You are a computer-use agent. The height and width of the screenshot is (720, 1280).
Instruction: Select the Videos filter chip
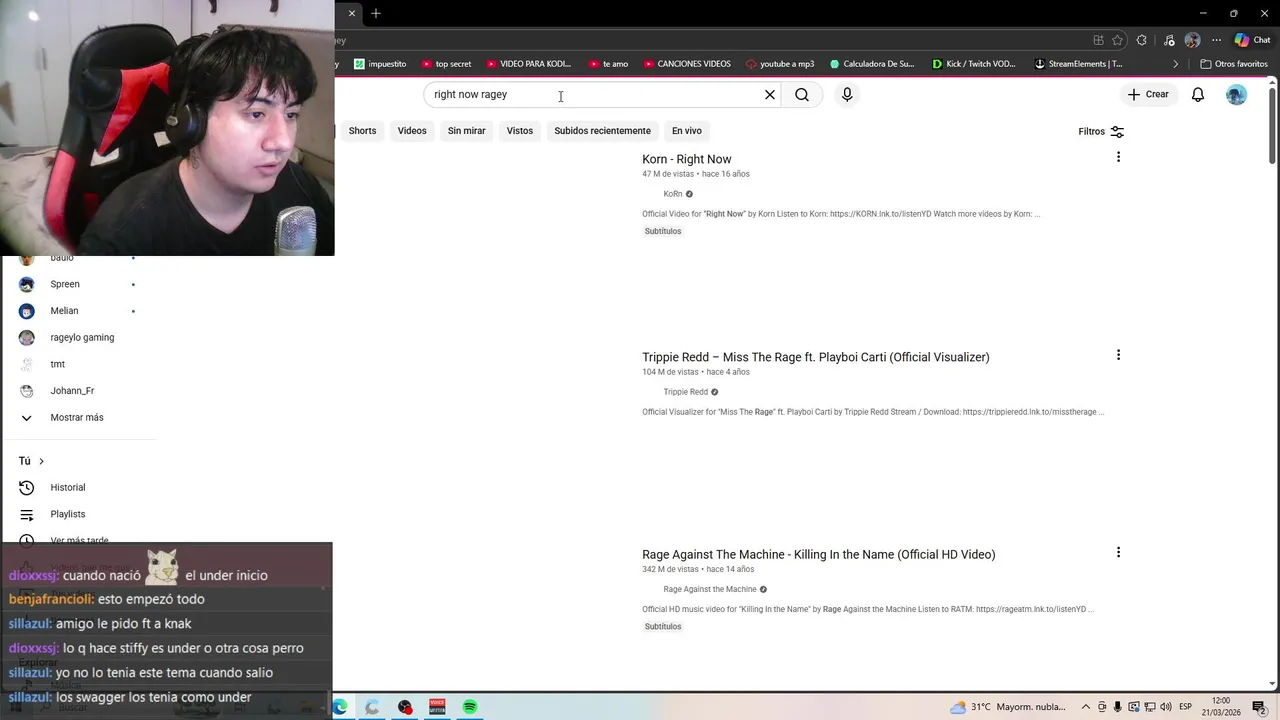point(412,131)
